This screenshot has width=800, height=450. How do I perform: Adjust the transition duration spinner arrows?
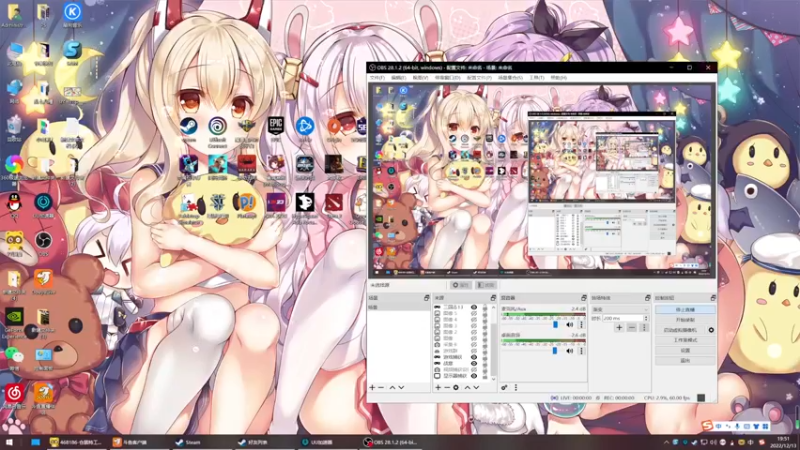(646, 318)
